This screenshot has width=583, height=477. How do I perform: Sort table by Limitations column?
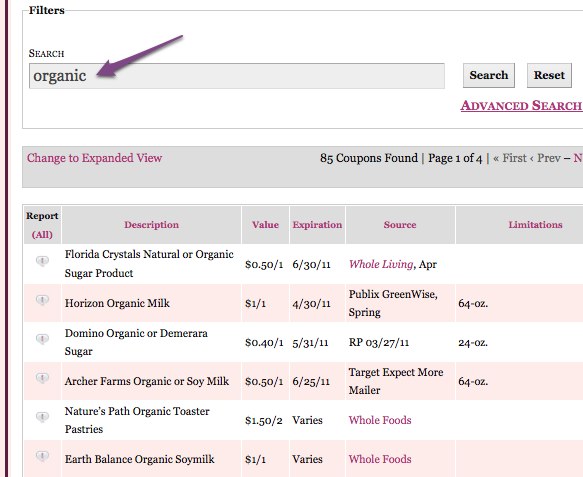click(535, 225)
